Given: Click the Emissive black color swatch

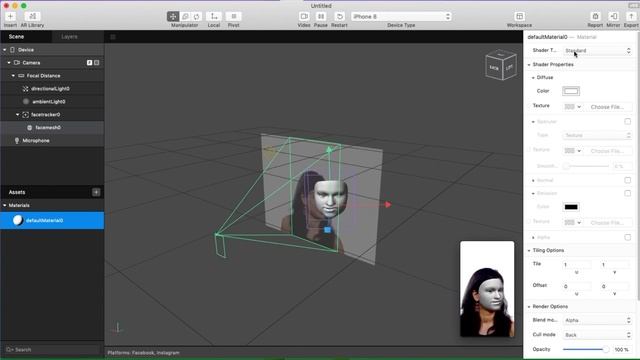Looking at the screenshot, I should click(x=571, y=207).
